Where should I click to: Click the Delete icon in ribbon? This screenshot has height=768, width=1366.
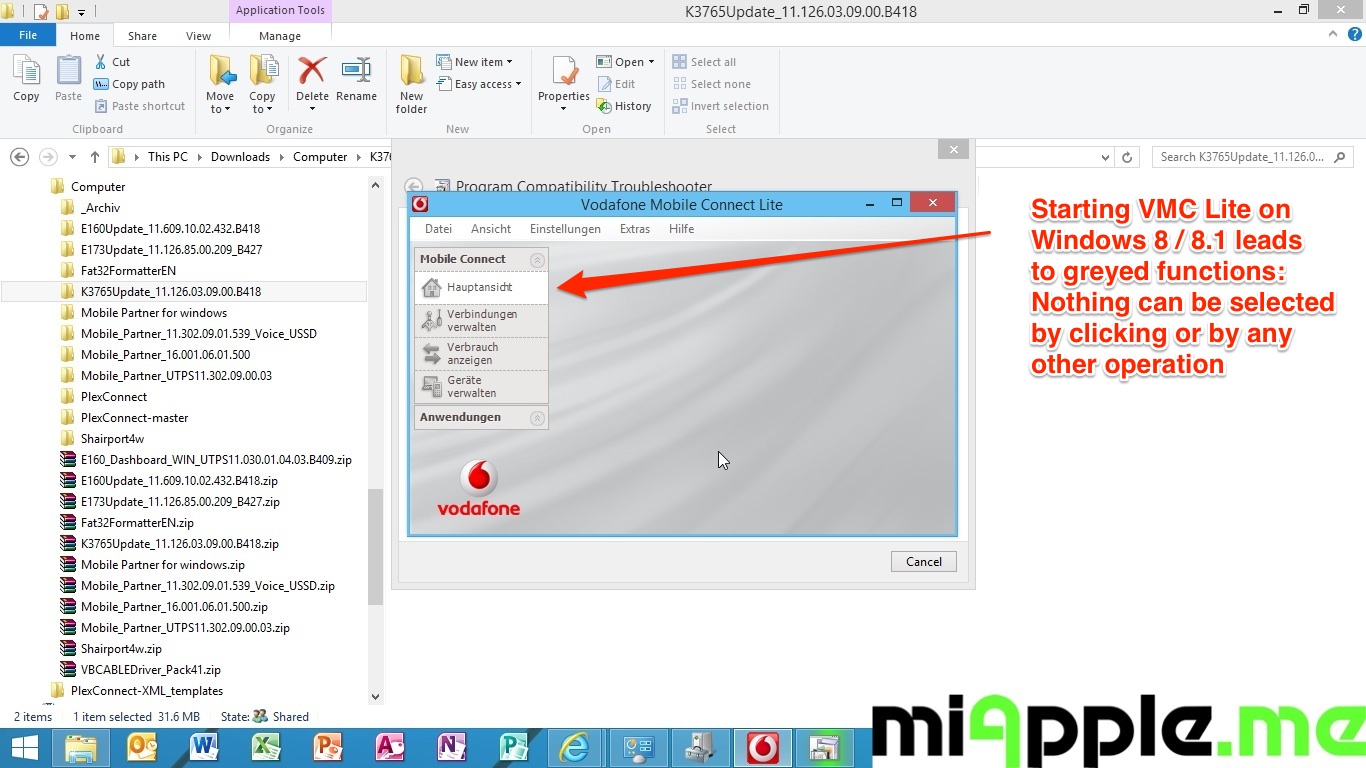[312, 74]
